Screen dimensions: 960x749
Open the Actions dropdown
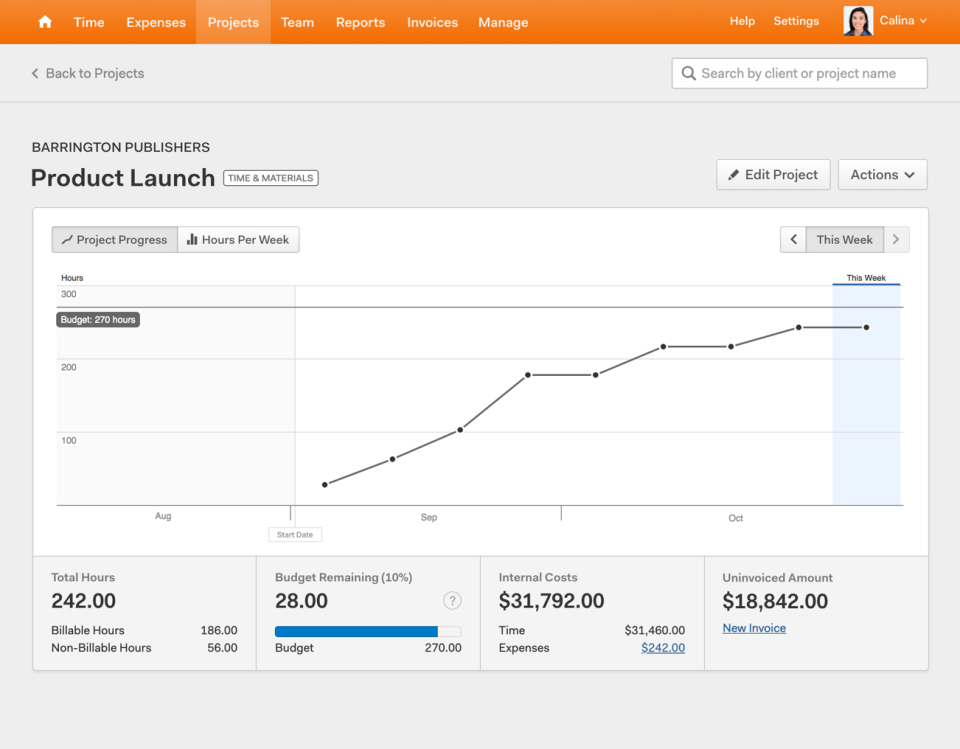click(882, 174)
